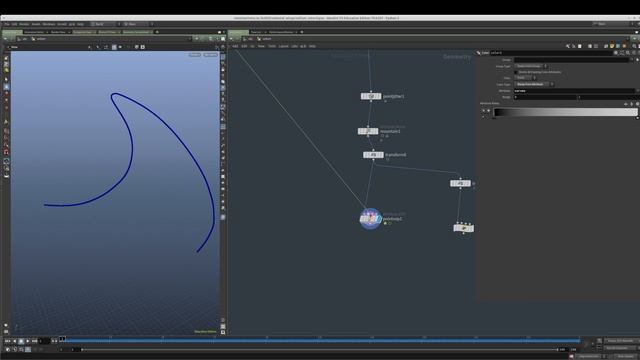Open the File menu
Viewport: 640px width, 360px height.
7,24
